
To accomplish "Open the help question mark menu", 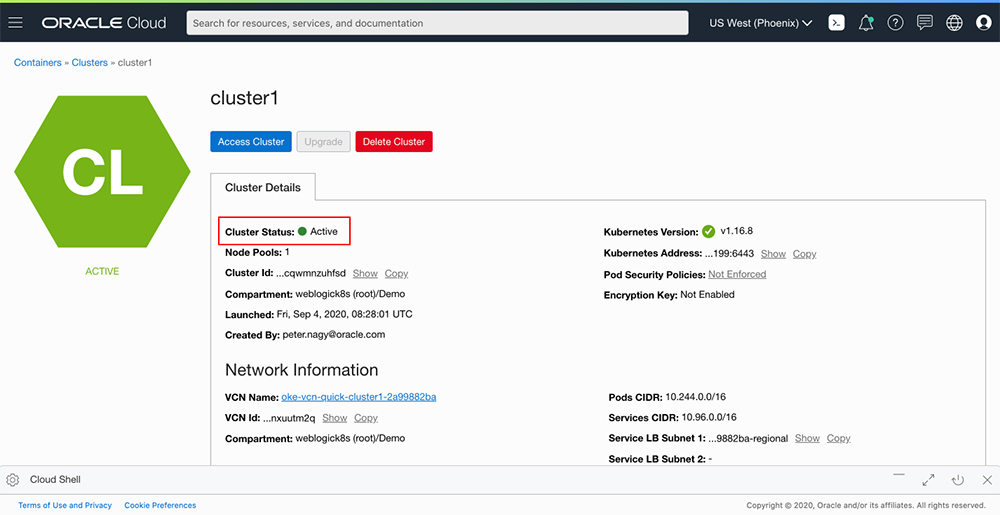I will coord(895,23).
